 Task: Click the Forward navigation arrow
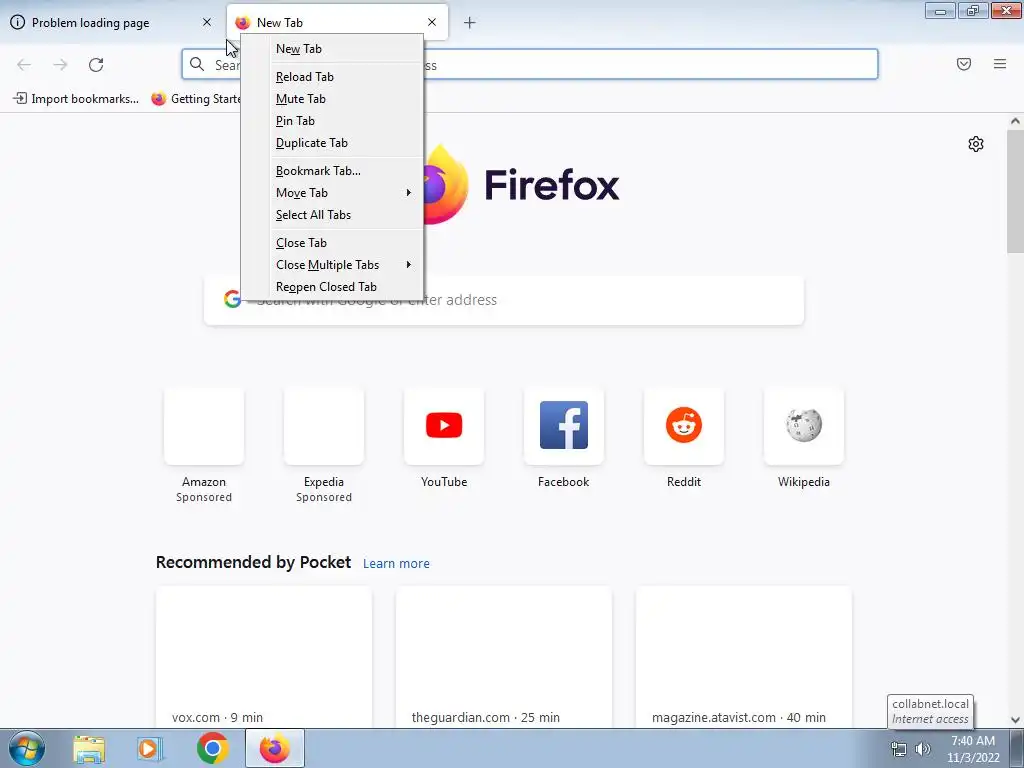coord(60,65)
